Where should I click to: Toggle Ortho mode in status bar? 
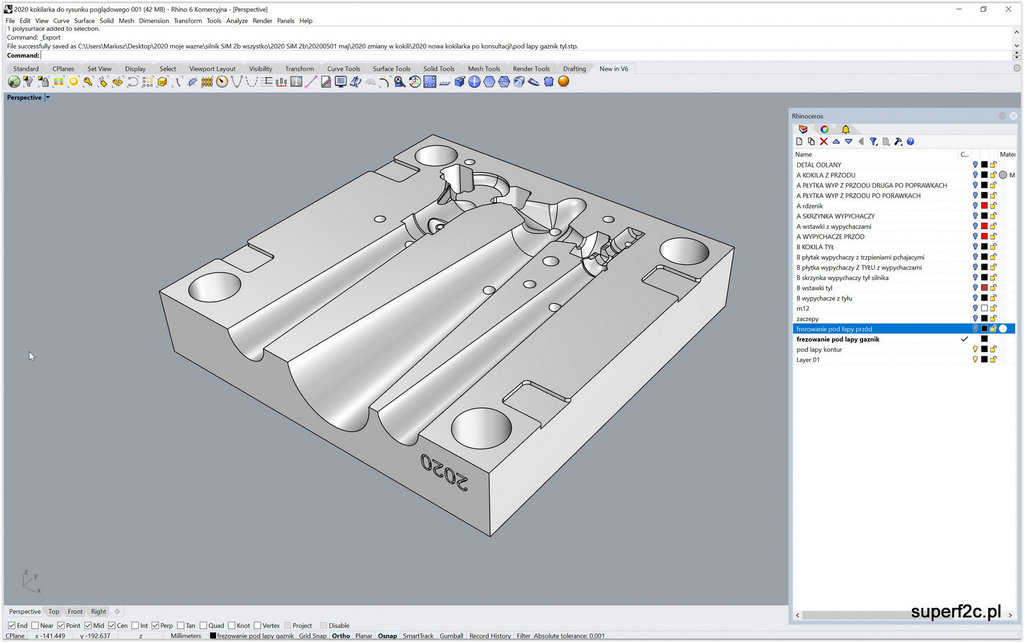tap(341, 636)
